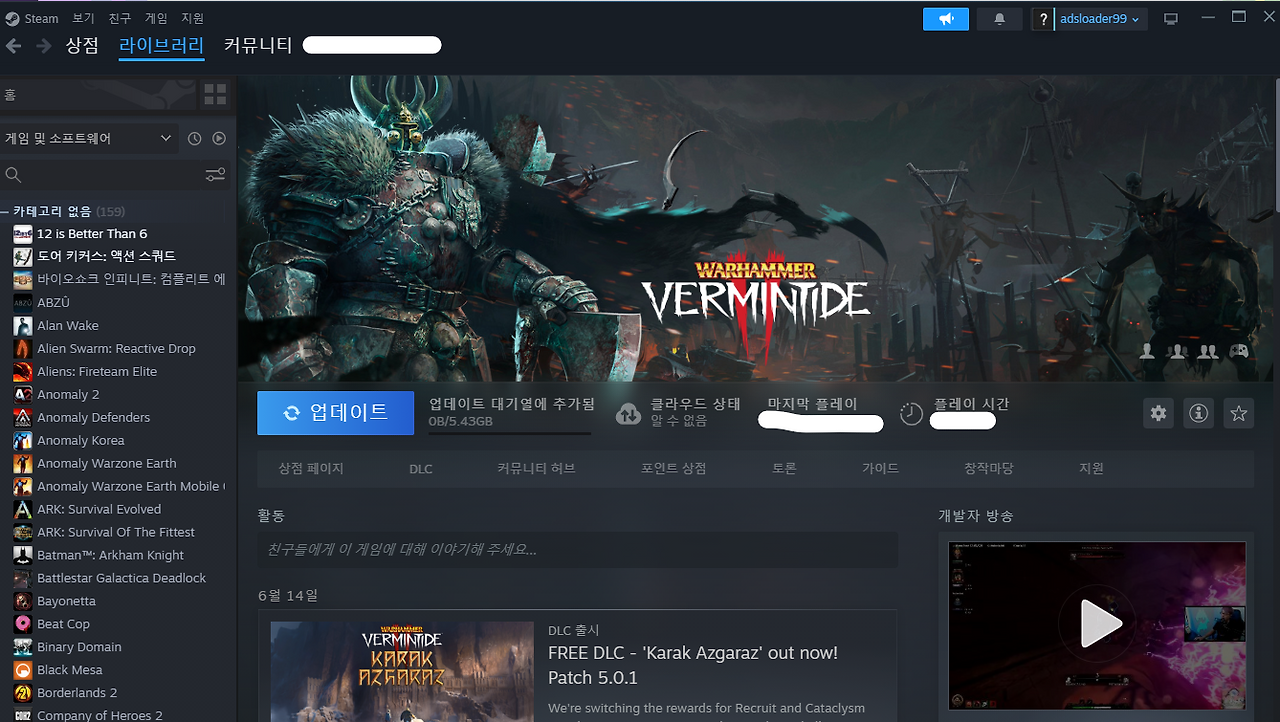Screen dimensions: 1280x722
Task: Click ARK: Survival Evolved game icon
Action: (x=23, y=509)
